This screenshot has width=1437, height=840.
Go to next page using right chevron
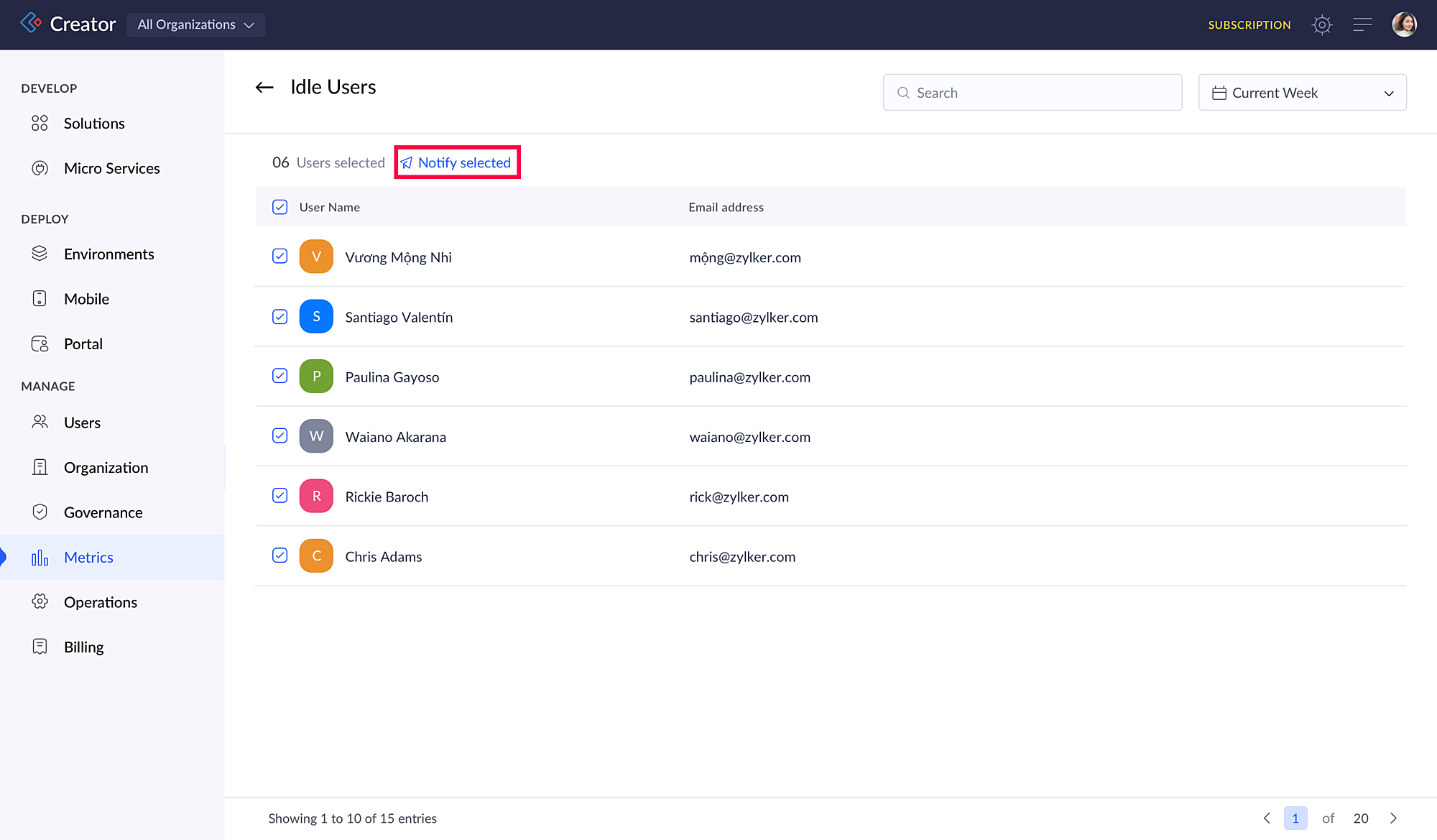pyautogui.click(x=1394, y=818)
